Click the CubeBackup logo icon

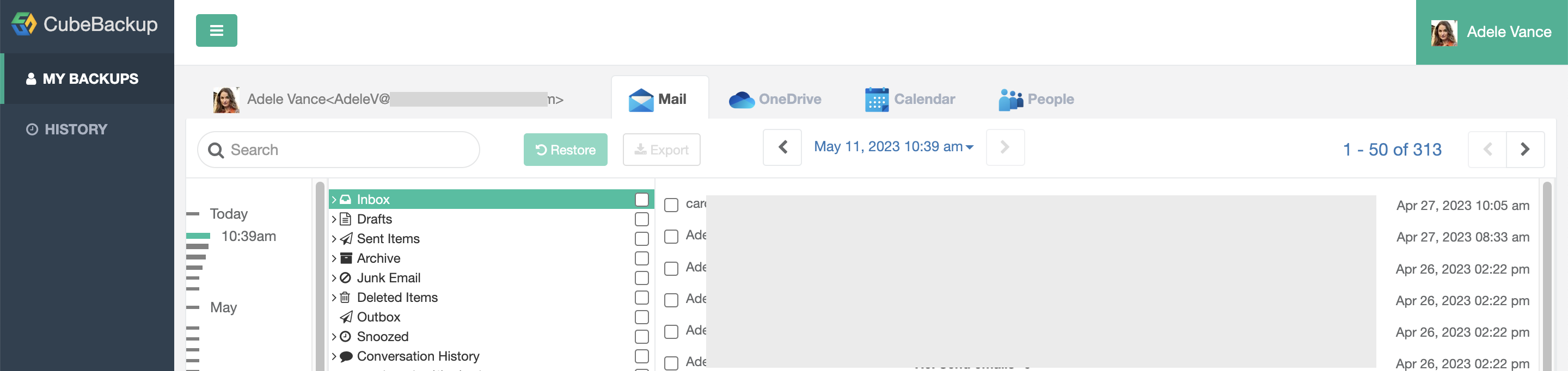[x=24, y=24]
